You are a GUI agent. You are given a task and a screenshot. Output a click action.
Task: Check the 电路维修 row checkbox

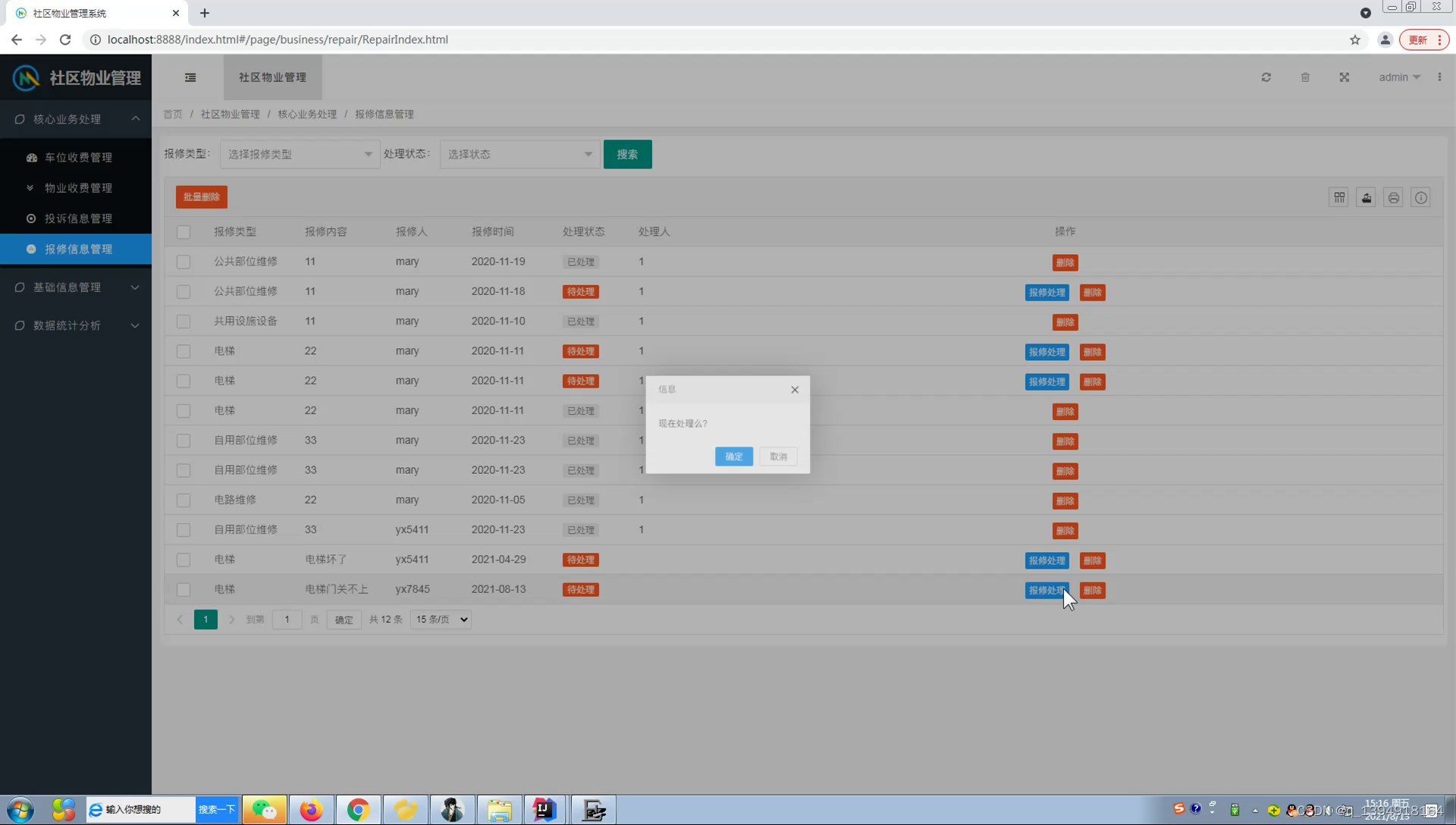(184, 500)
